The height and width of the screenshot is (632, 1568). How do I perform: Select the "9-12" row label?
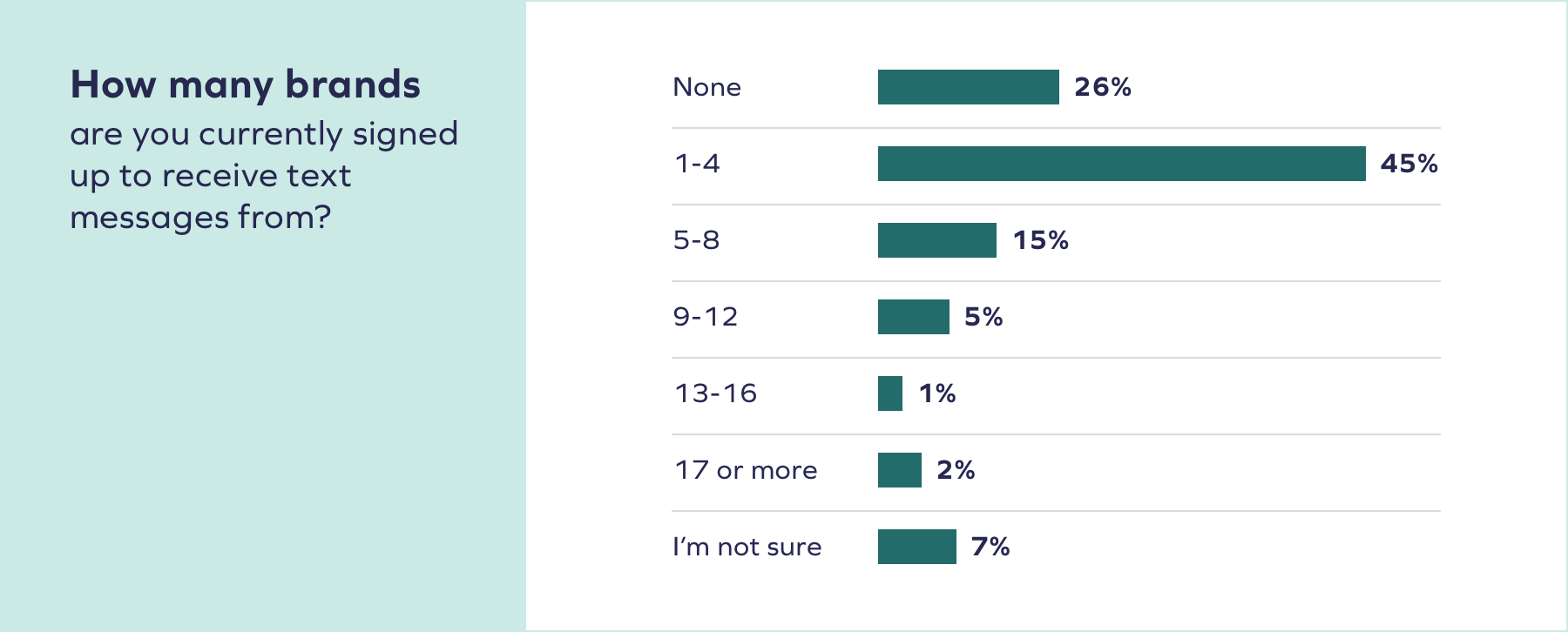705,317
